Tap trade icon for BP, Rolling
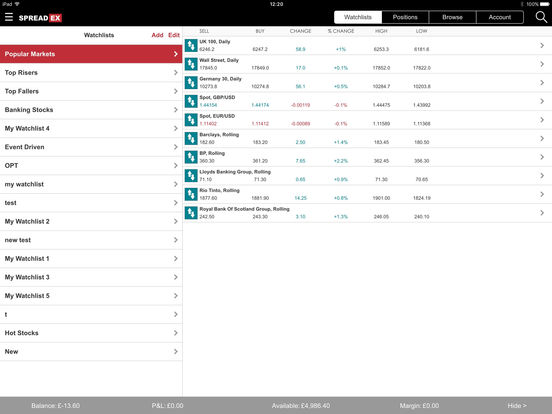Screen dimensions: 552x414 [x=191, y=157]
